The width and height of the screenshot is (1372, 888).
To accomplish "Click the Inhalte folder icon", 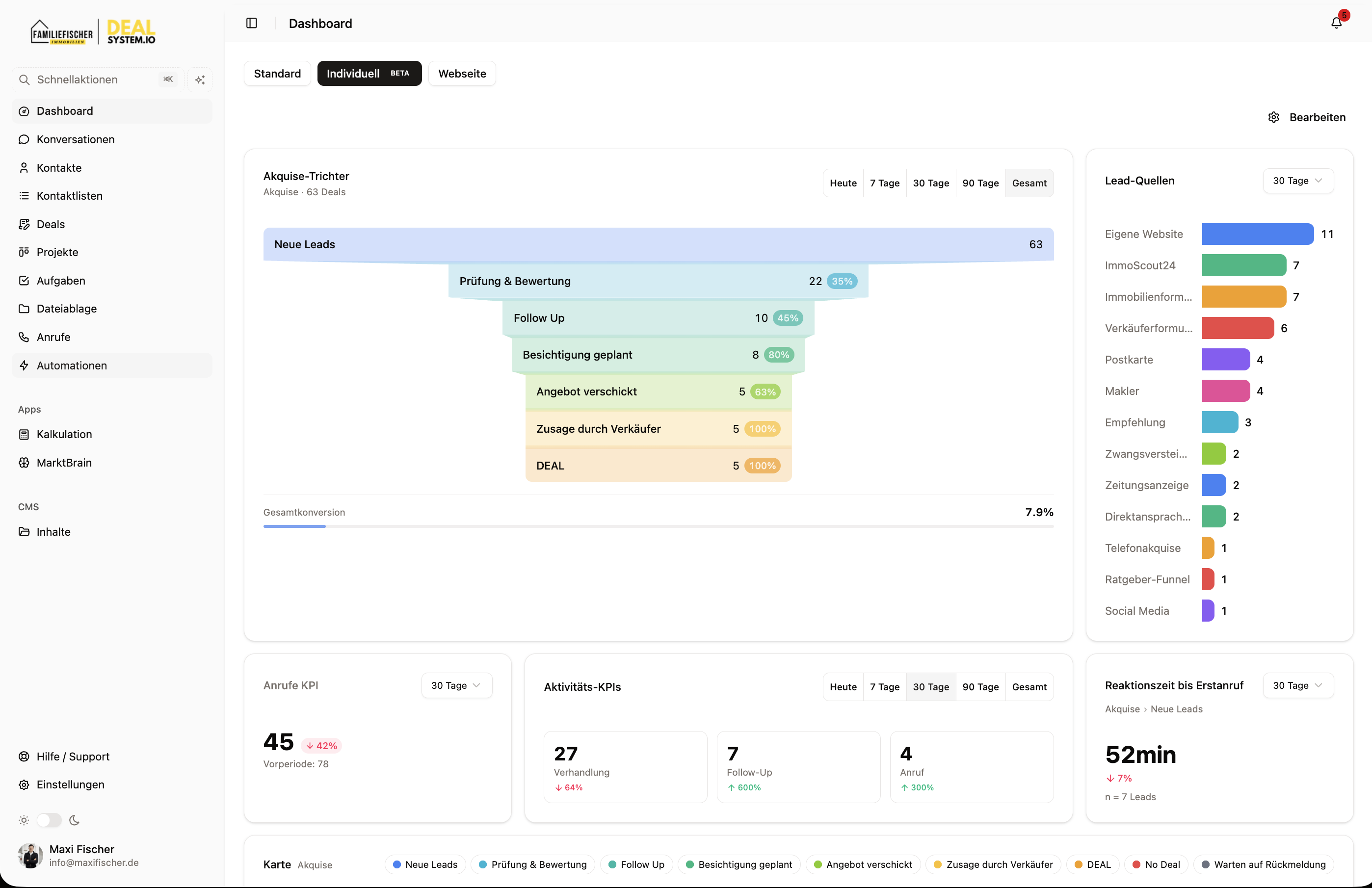I will click(24, 532).
